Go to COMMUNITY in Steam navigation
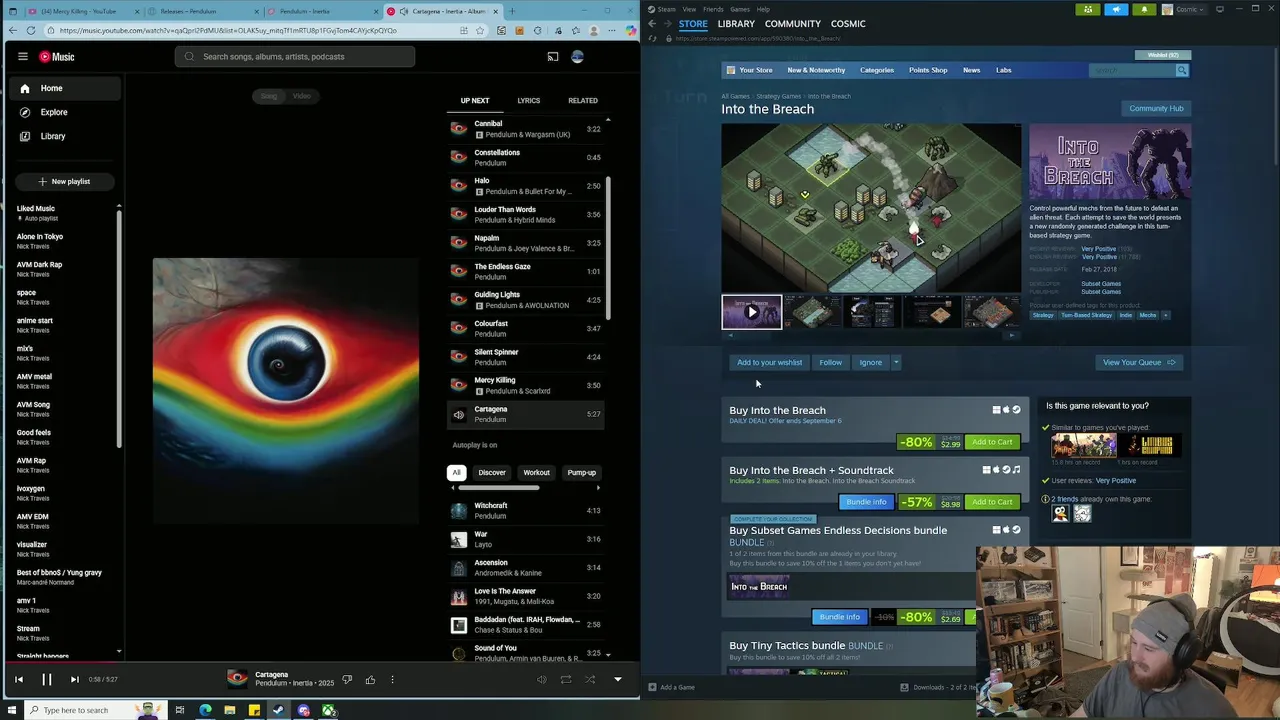Image resolution: width=1280 pixels, height=720 pixels. [x=793, y=24]
